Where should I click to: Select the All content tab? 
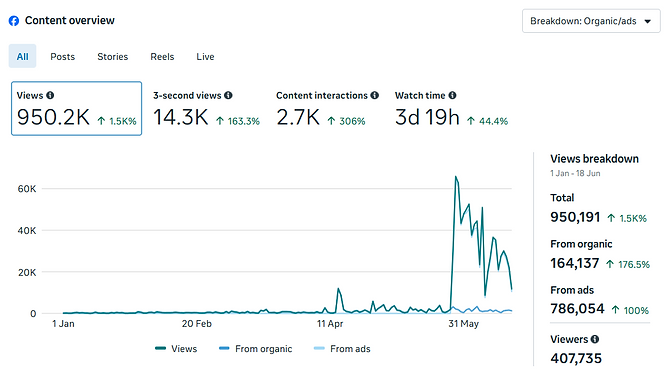coord(23,56)
